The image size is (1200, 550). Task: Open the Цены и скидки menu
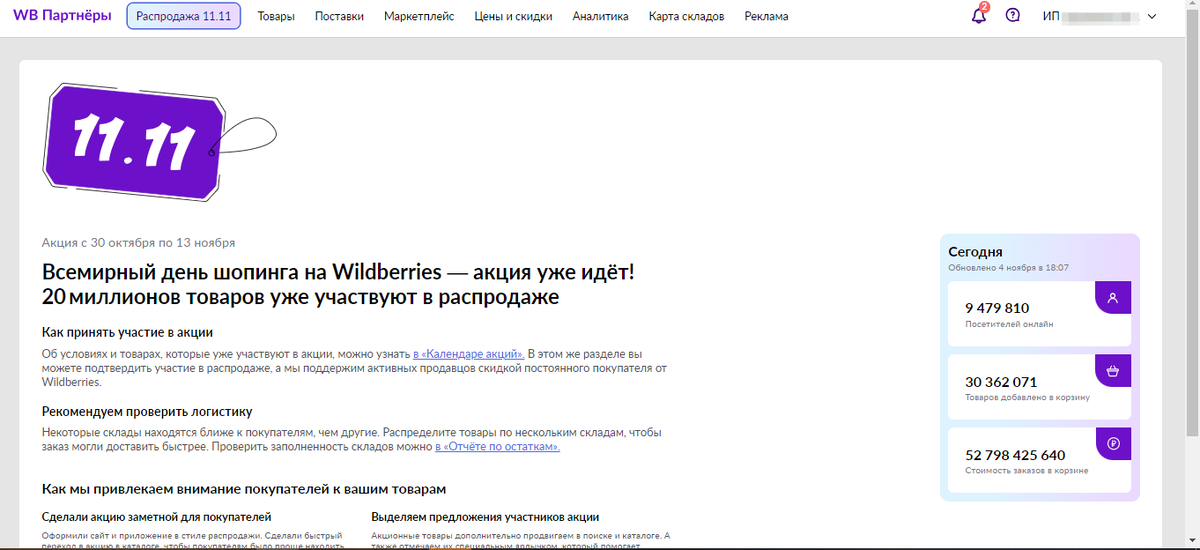click(513, 16)
